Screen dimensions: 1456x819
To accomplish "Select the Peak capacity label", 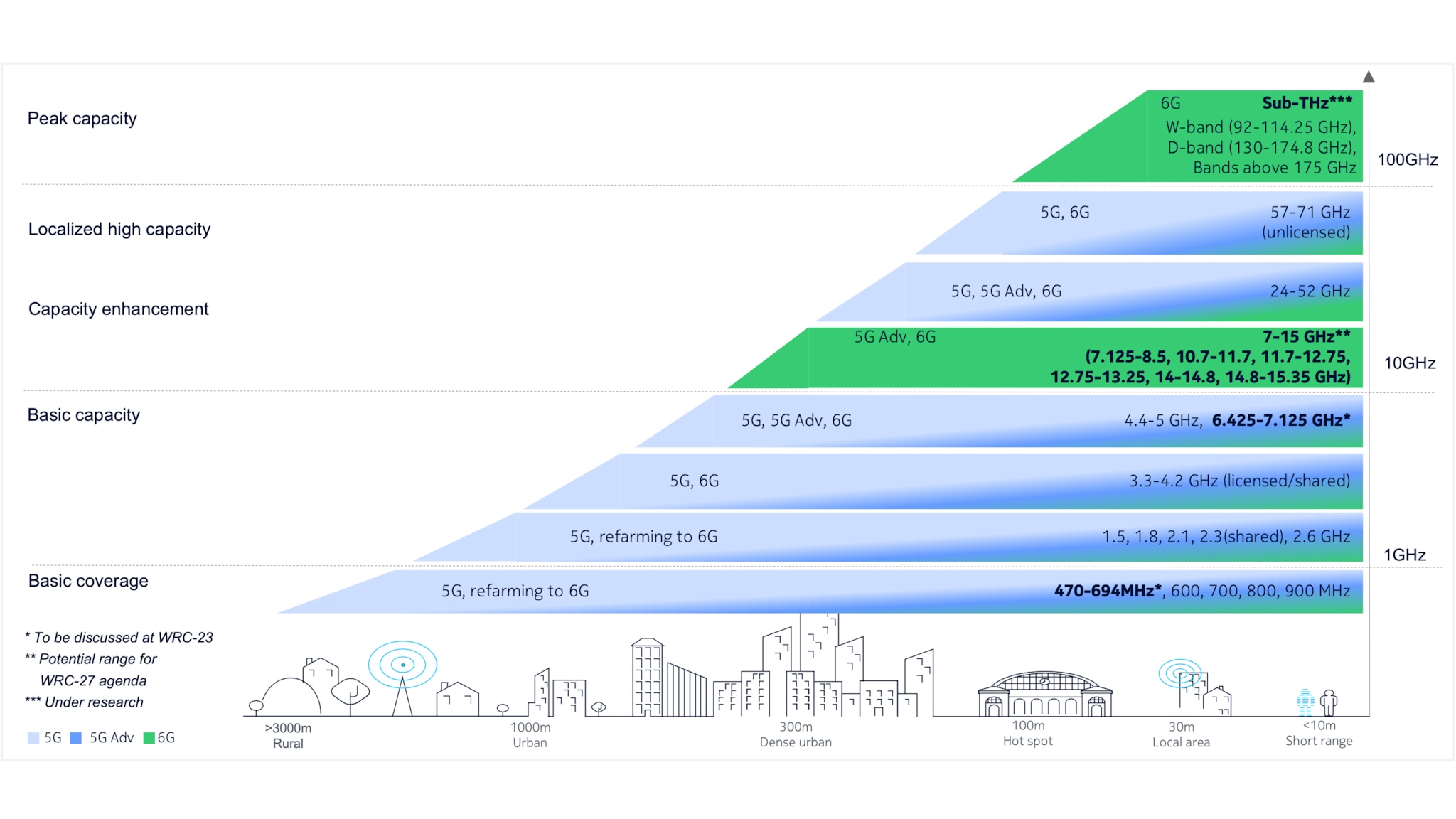I will [x=82, y=119].
